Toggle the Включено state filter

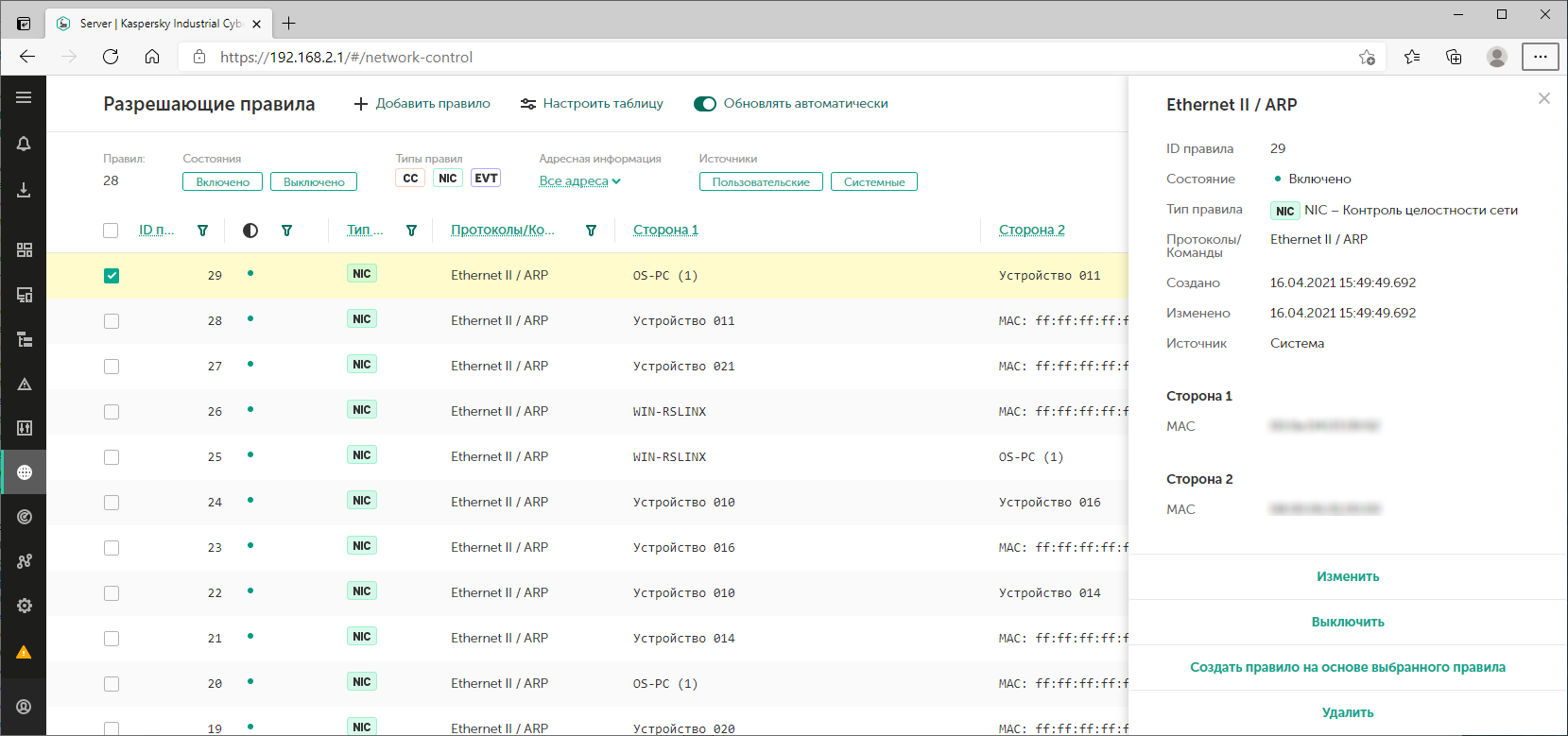(x=222, y=182)
